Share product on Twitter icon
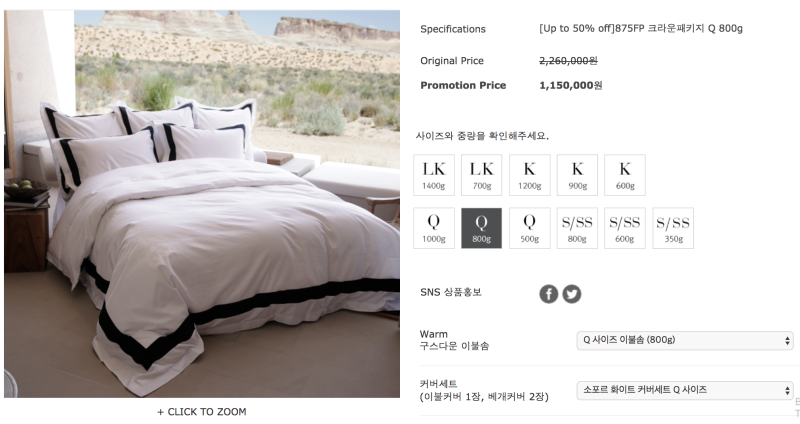Image resolution: width=800 pixels, height=424 pixels. pyautogui.click(x=571, y=294)
